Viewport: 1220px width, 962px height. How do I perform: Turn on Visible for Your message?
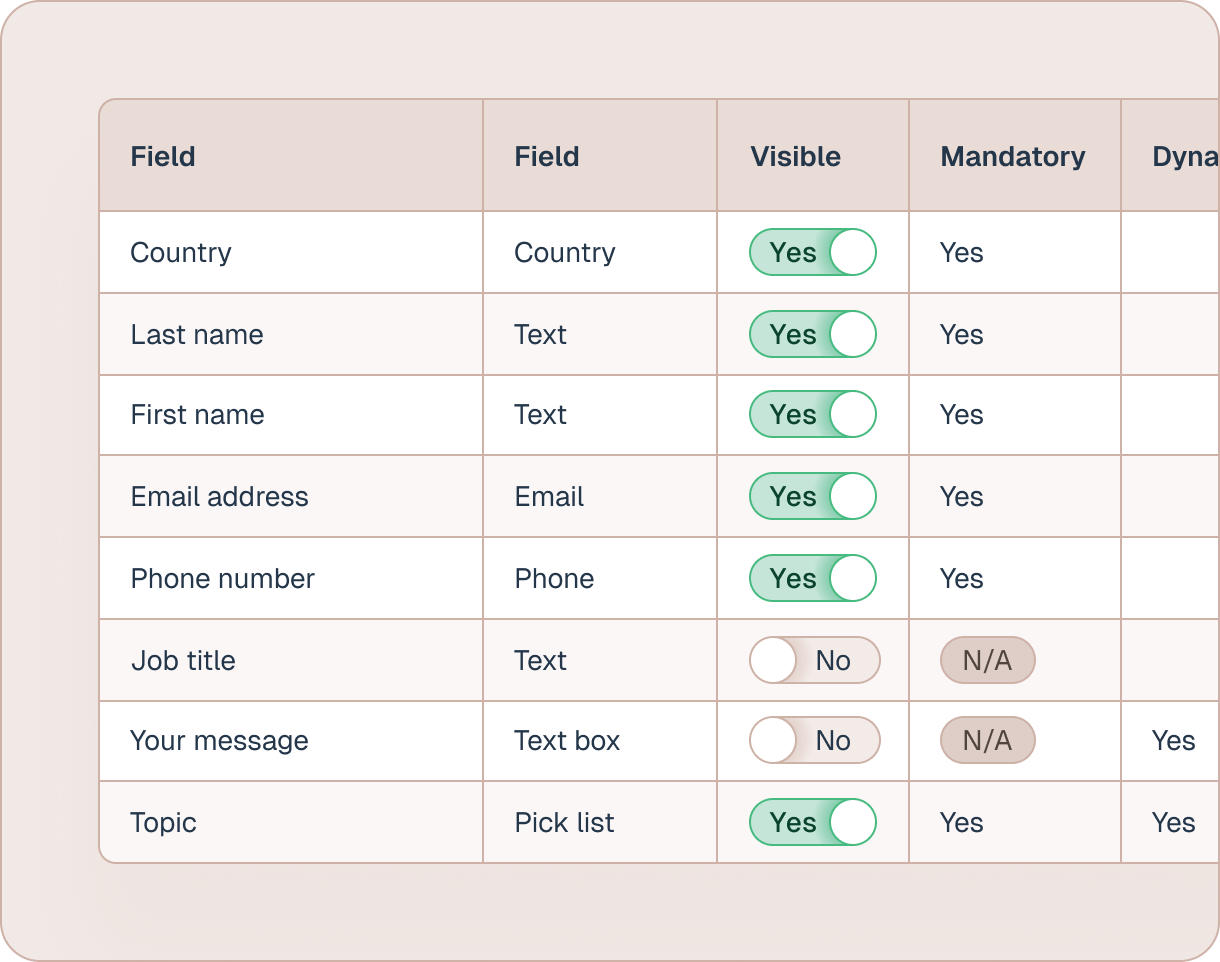(814, 740)
